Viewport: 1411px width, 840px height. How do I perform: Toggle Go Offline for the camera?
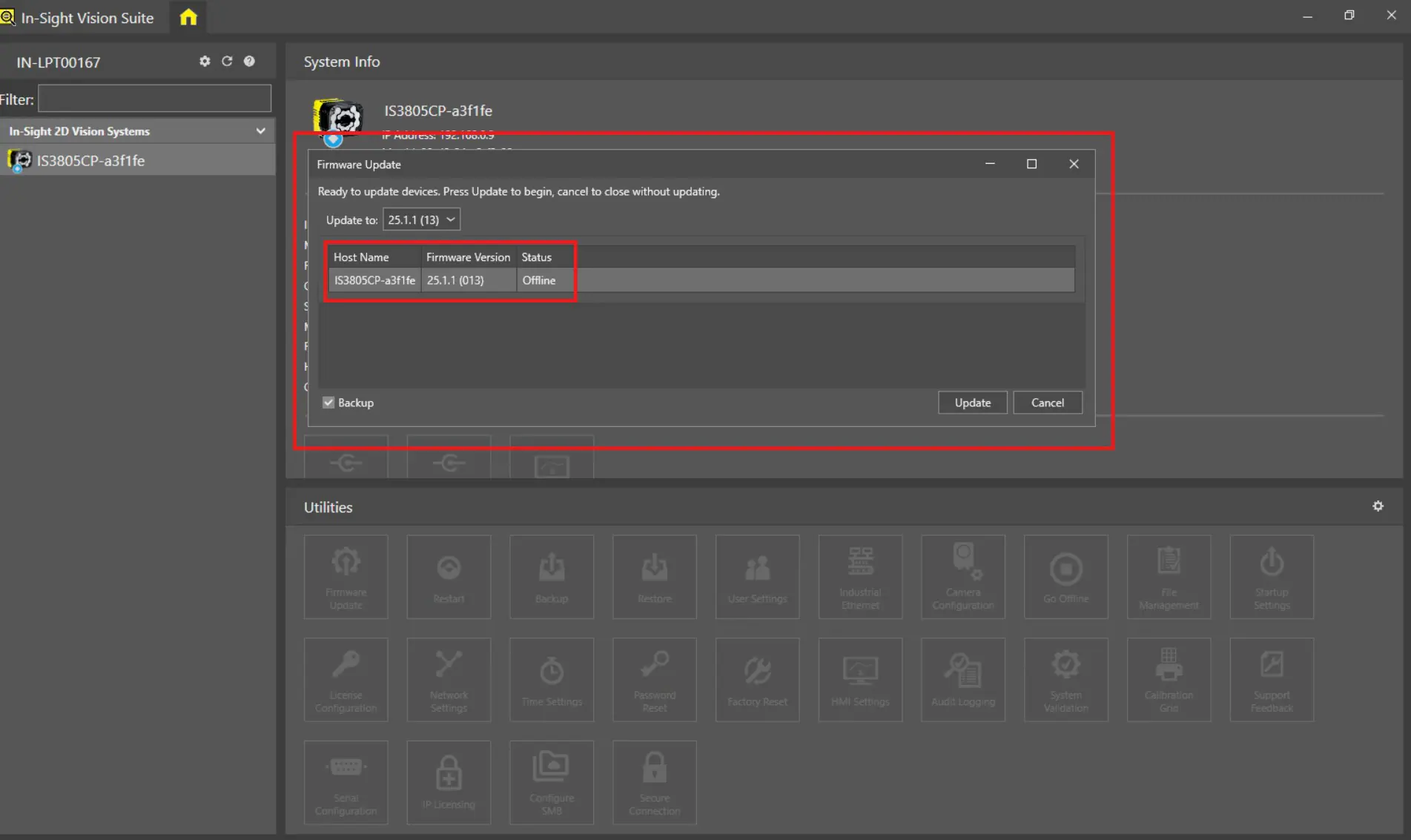(1065, 577)
